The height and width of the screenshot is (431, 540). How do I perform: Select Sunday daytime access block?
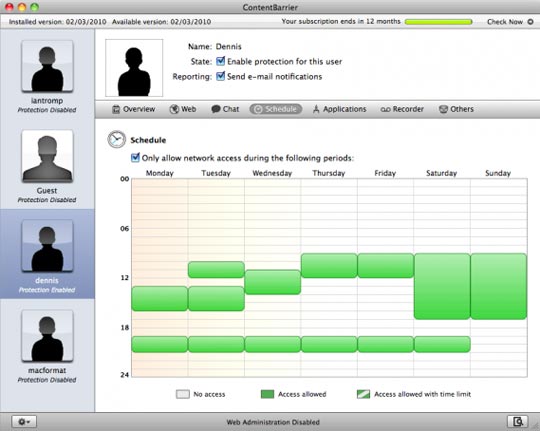[499, 286]
